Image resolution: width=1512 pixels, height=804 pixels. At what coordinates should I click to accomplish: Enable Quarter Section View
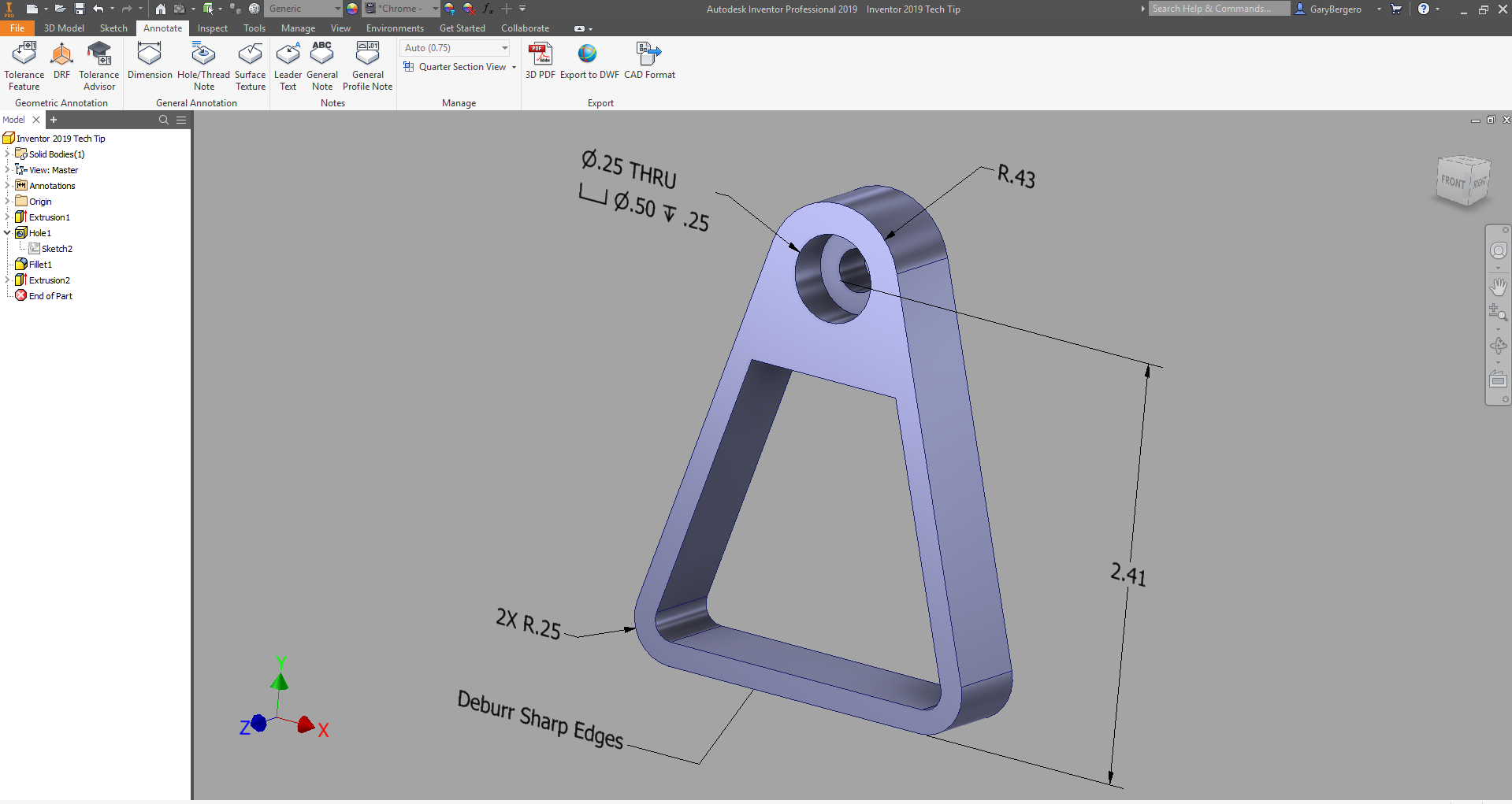coord(459,67)
